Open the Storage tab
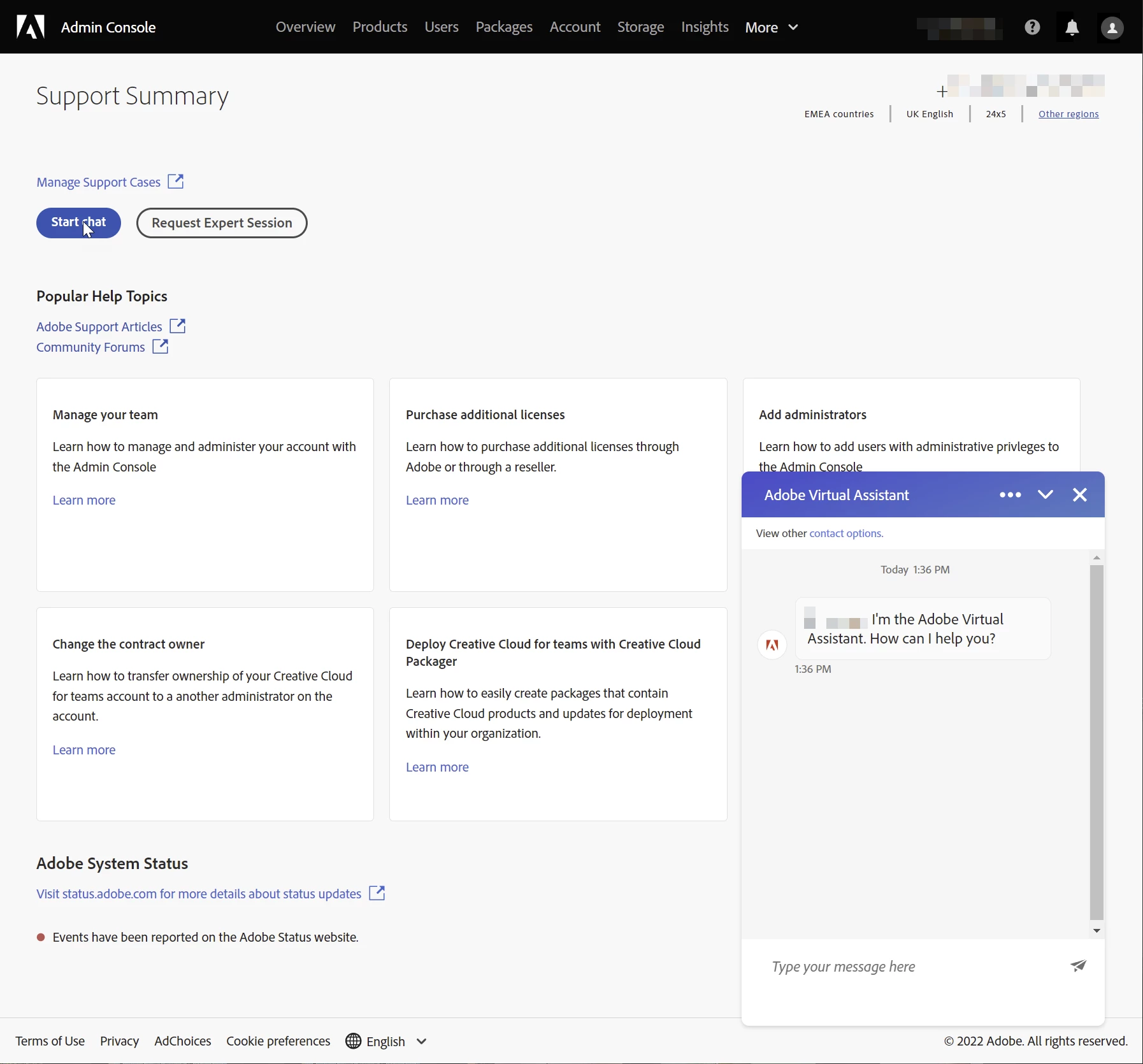1143x1064 pixels. click(x=640, y=27)
